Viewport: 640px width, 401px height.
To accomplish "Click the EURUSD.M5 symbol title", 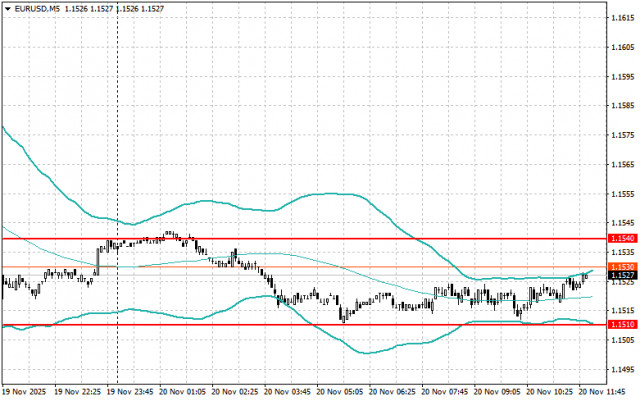I will pyautogui.click(x=37, y=9).
